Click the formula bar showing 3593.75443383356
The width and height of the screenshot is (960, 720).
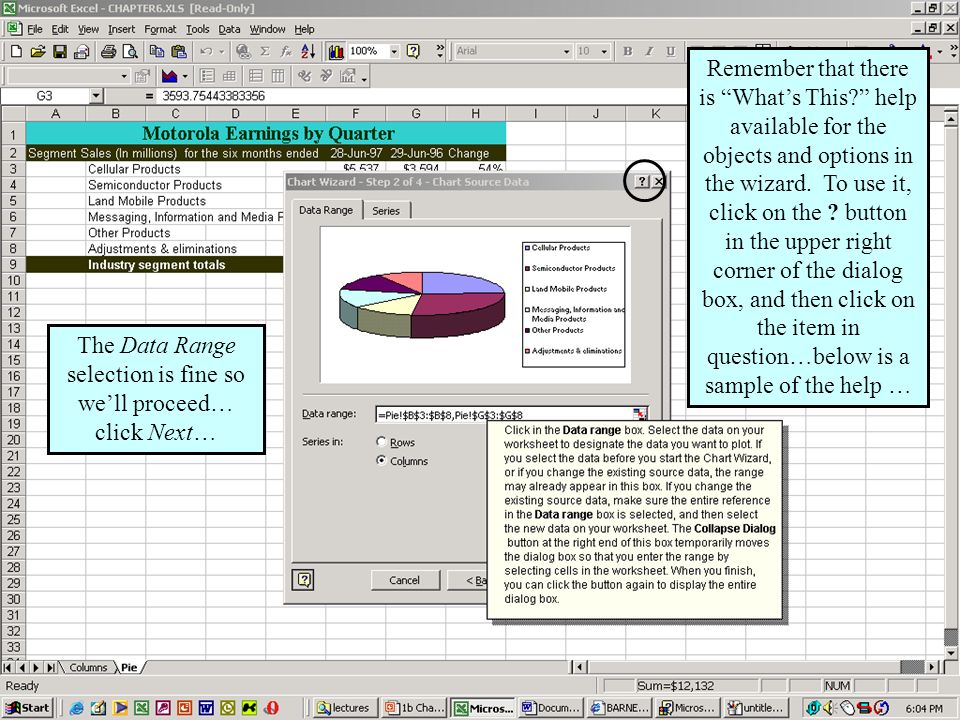click(x=212, y=96)
